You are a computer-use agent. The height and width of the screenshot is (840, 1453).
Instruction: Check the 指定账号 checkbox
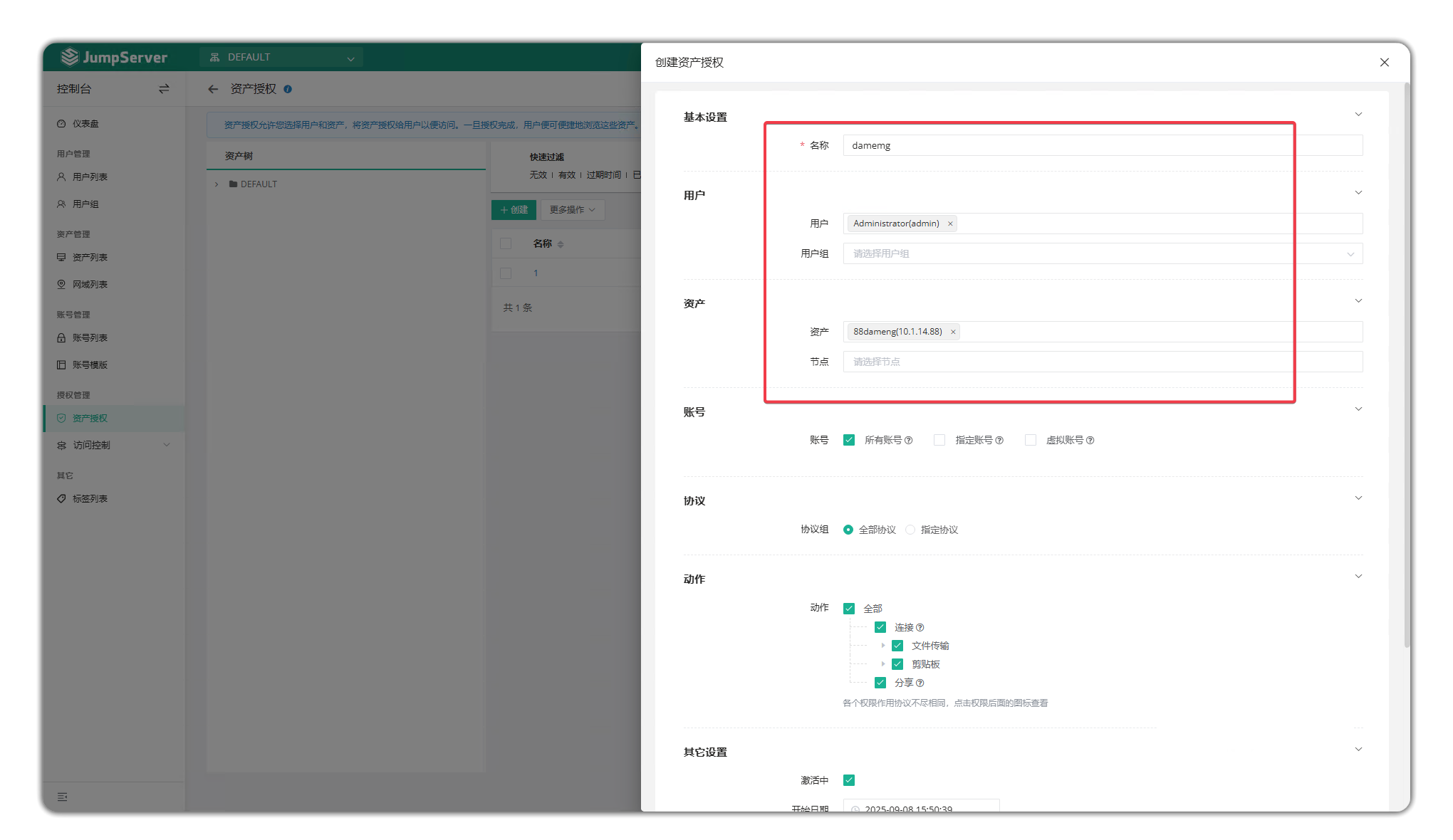(x=939, y=440)
